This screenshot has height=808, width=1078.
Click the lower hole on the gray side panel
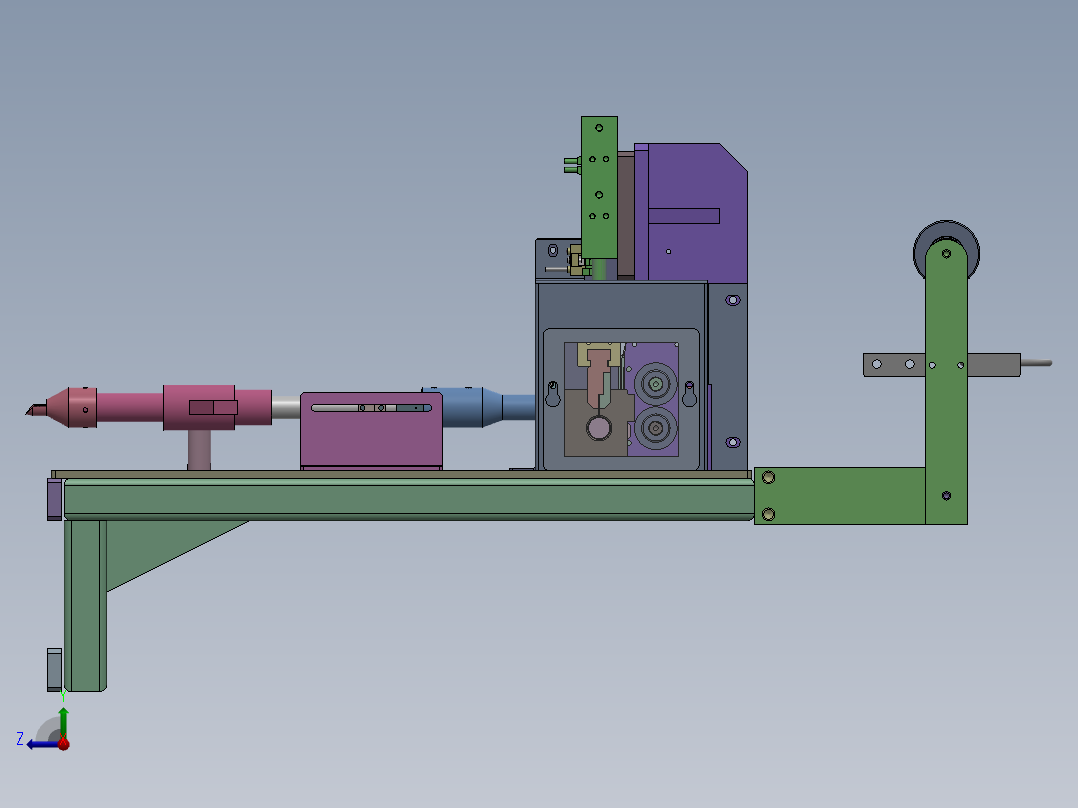[x=733, y=442]
